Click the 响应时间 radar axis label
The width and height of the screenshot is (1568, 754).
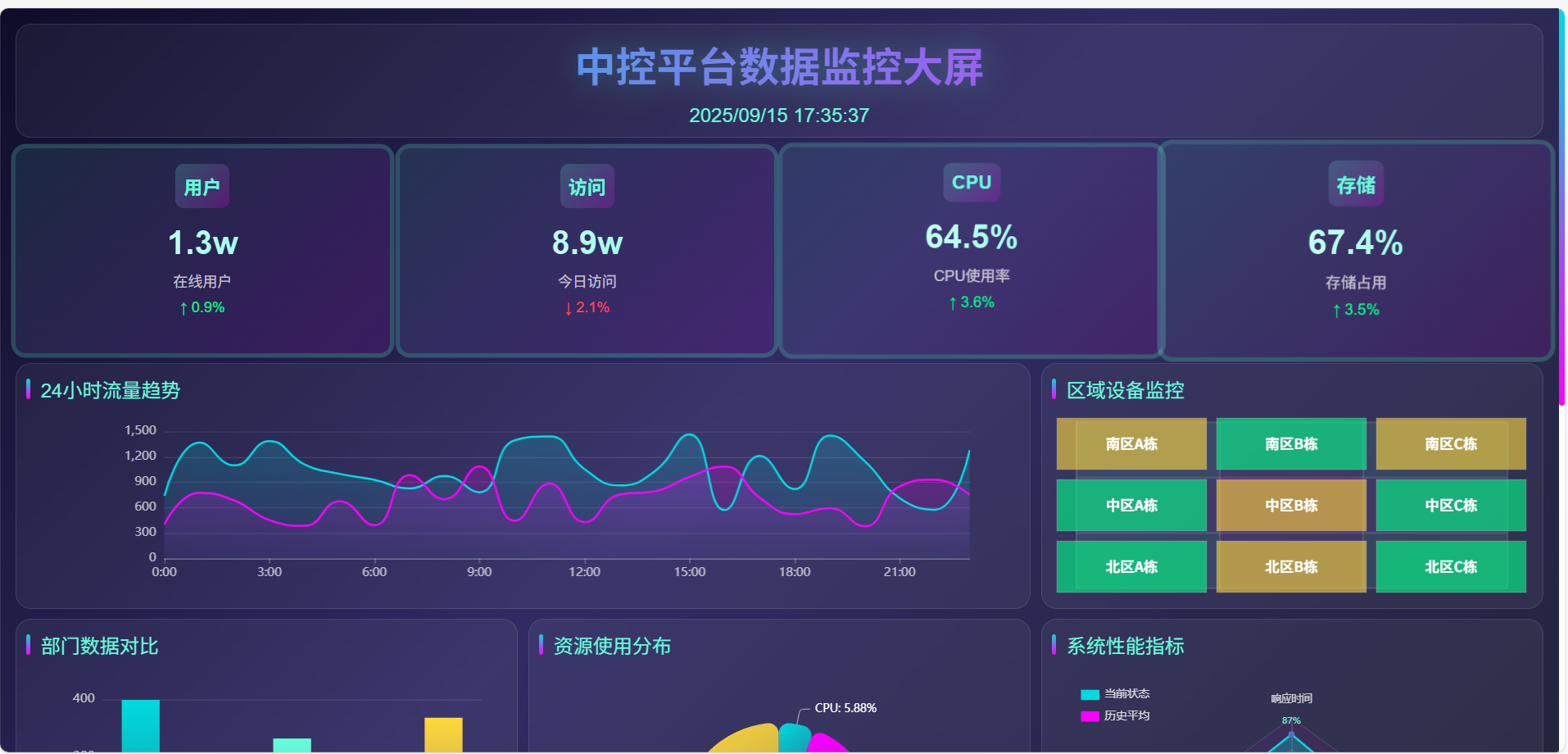click(1292, 699)
